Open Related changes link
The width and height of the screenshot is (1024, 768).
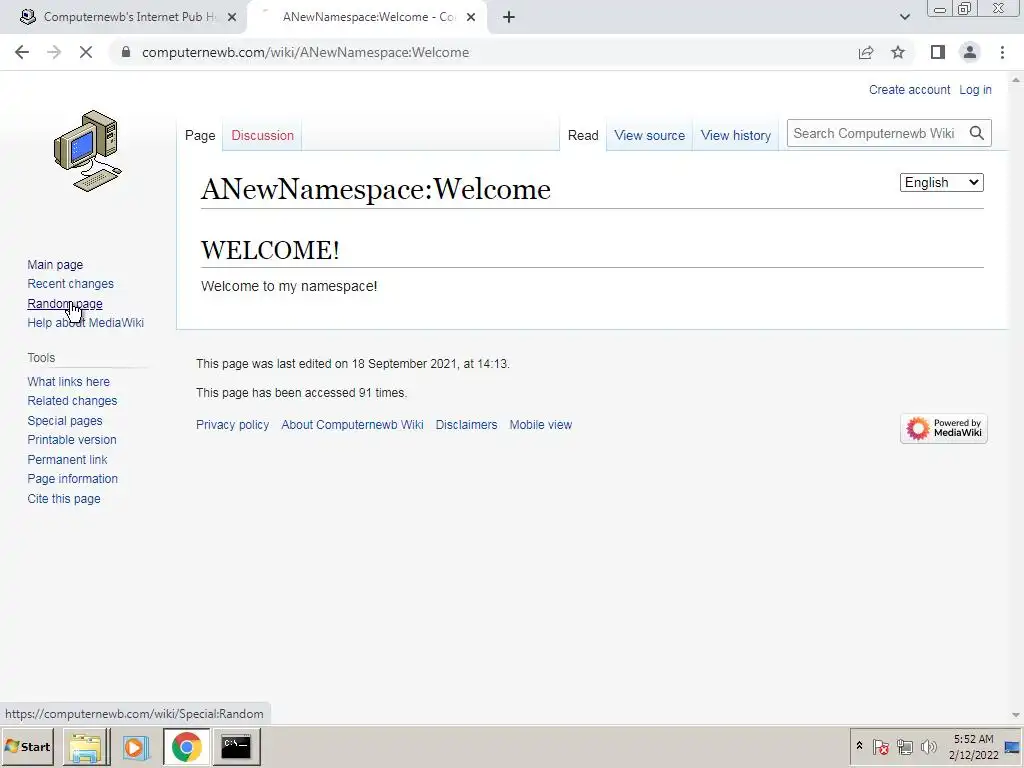pyautogui.click(x=72, y=401)
